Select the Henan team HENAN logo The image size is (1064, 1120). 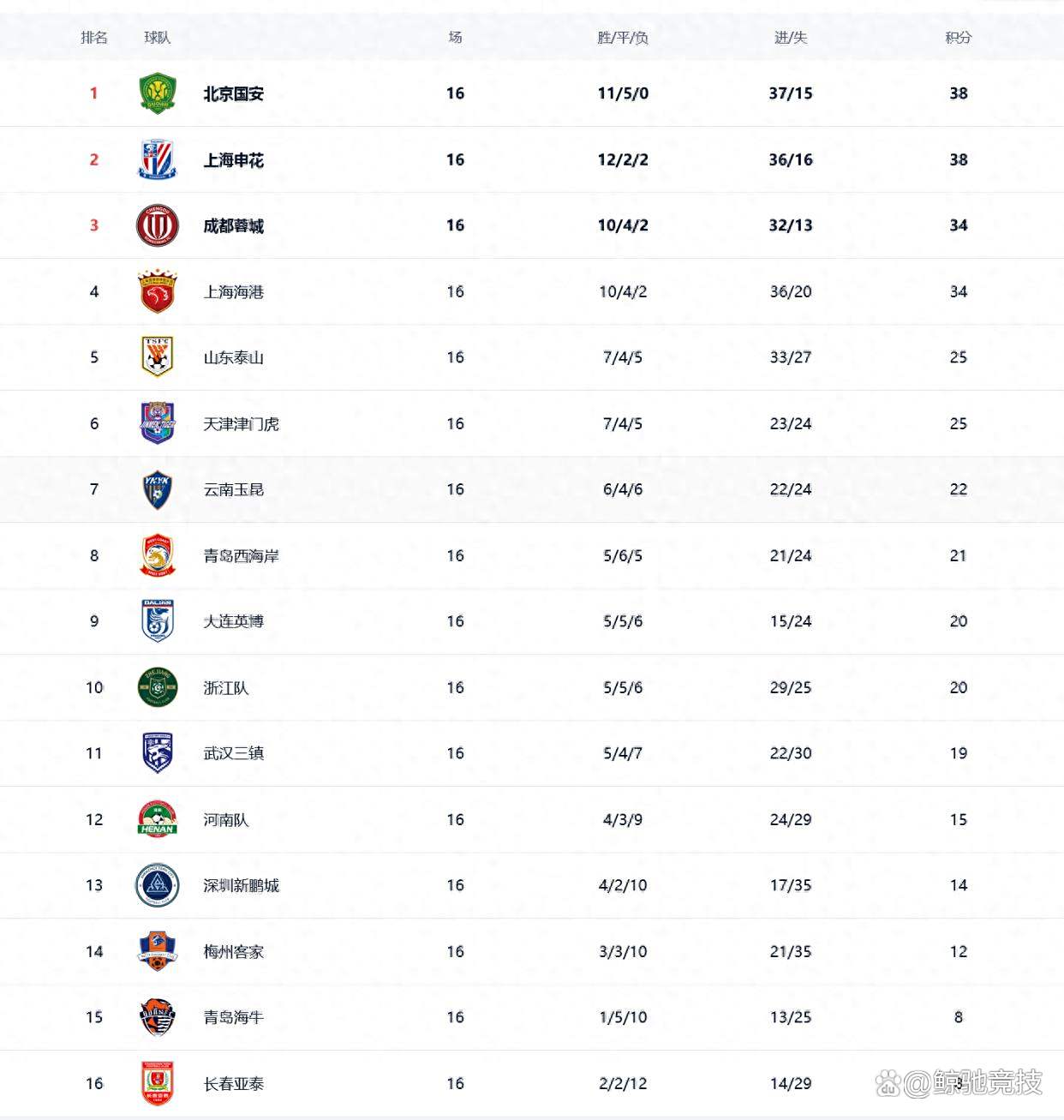point(158,819)
